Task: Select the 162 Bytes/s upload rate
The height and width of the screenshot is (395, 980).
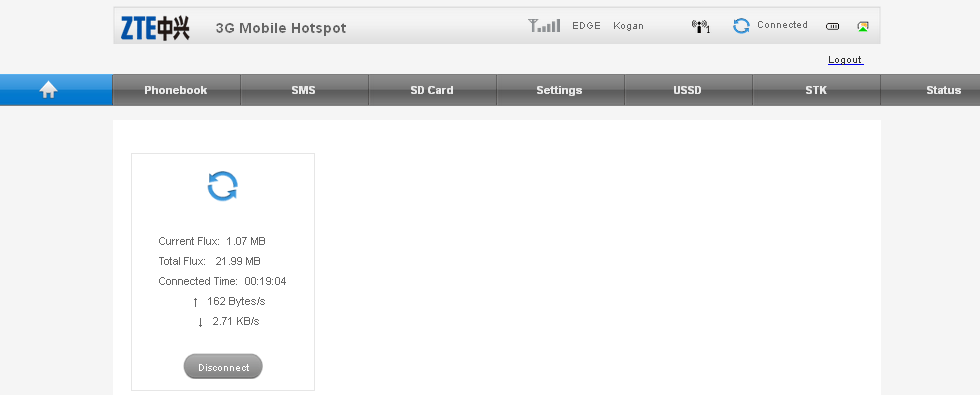Action: click(236, 301)
